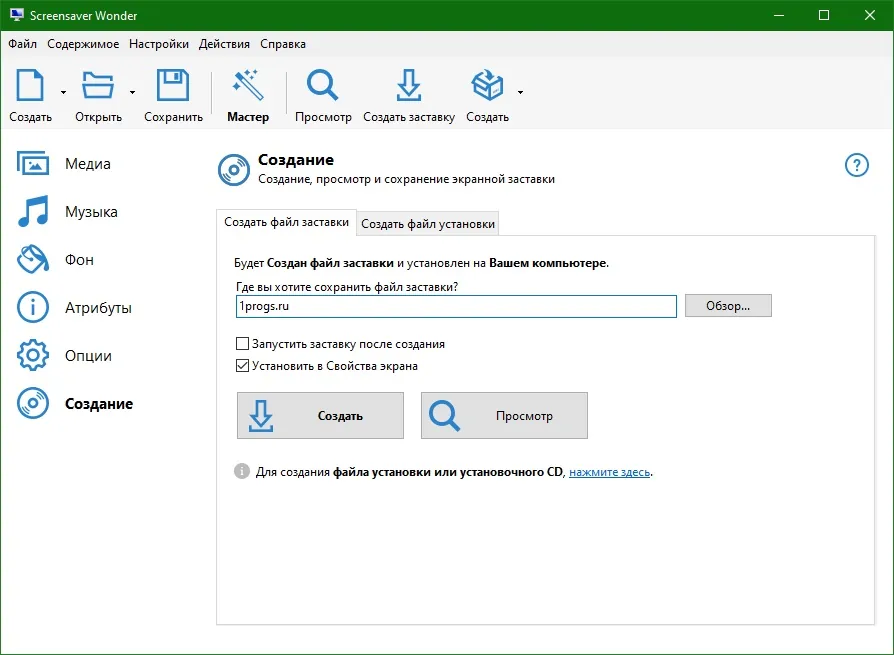The height and width of the screenshot is (655, 894).
Task: Expand the arrow next to the package Создать icon
Action: pos(521,92)
